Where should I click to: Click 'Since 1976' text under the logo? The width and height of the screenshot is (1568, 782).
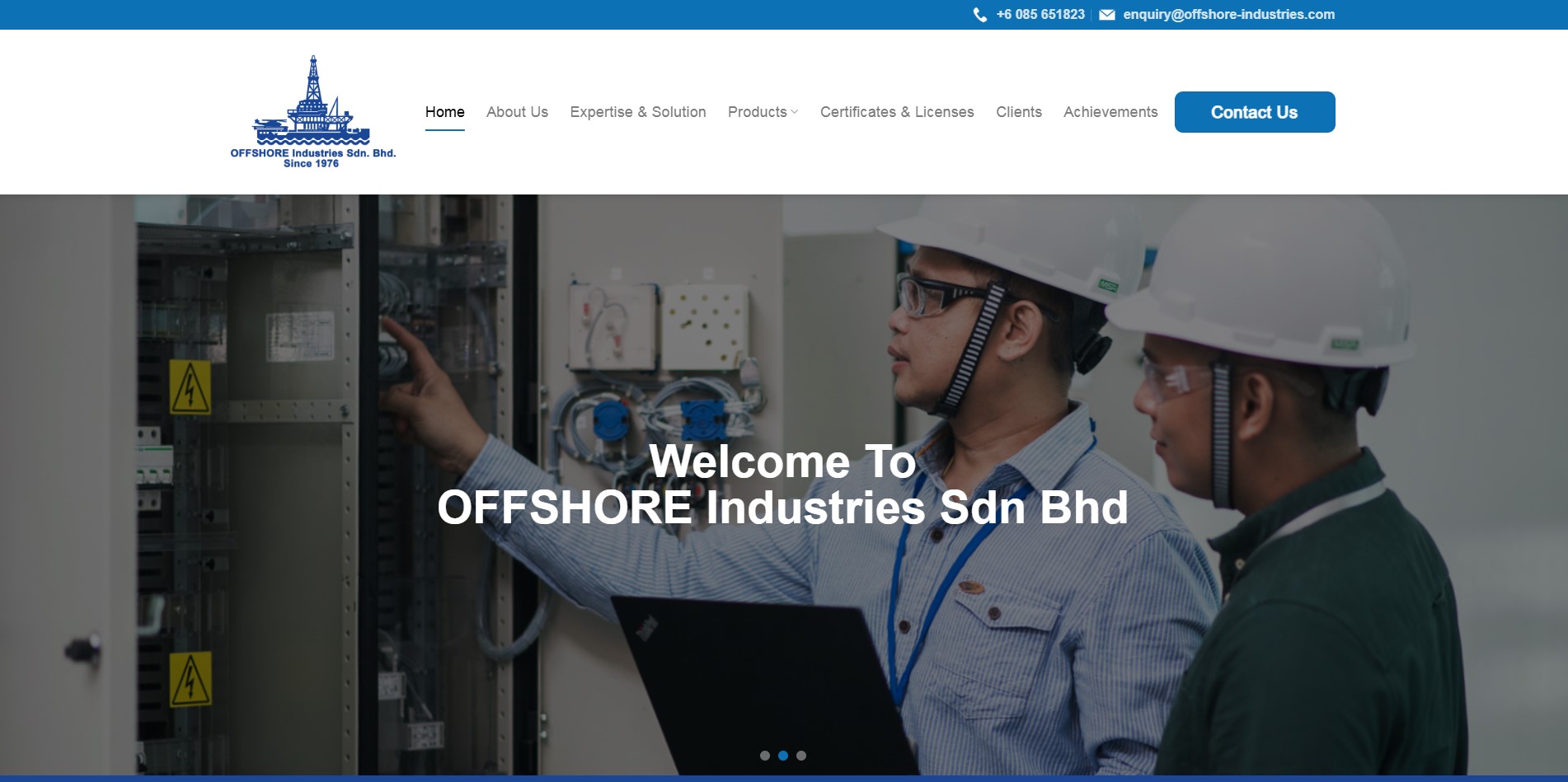point(312,164)
